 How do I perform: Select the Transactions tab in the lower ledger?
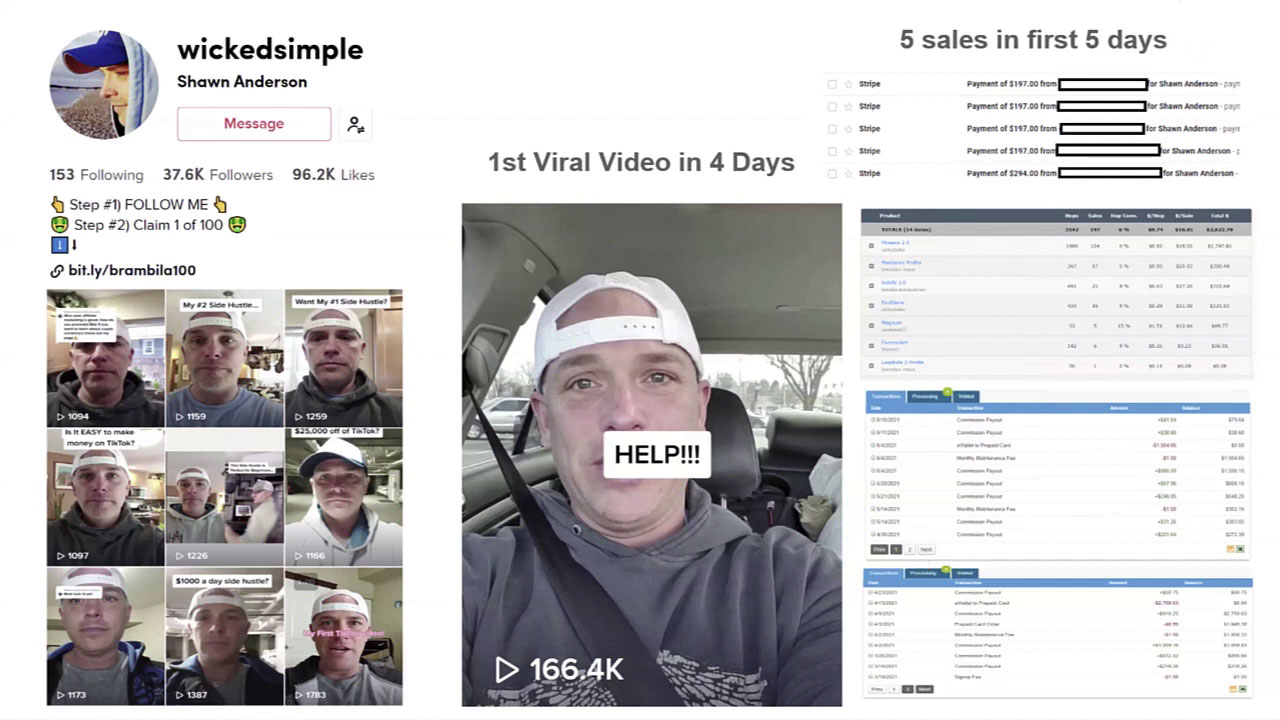pyautogui.click(x=884, y=573)
